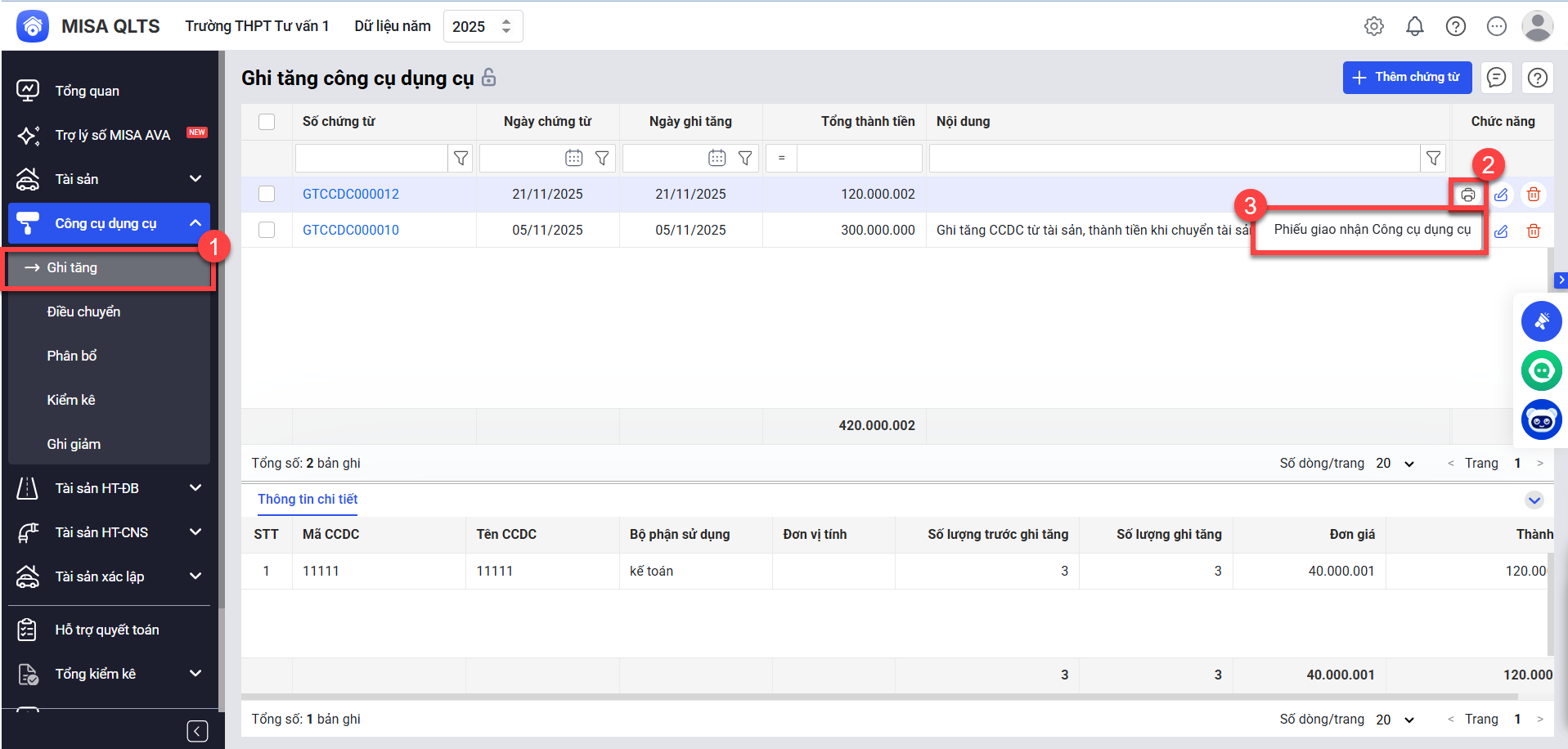Click the Thêm chứng từ button

tap(1406, 78)
